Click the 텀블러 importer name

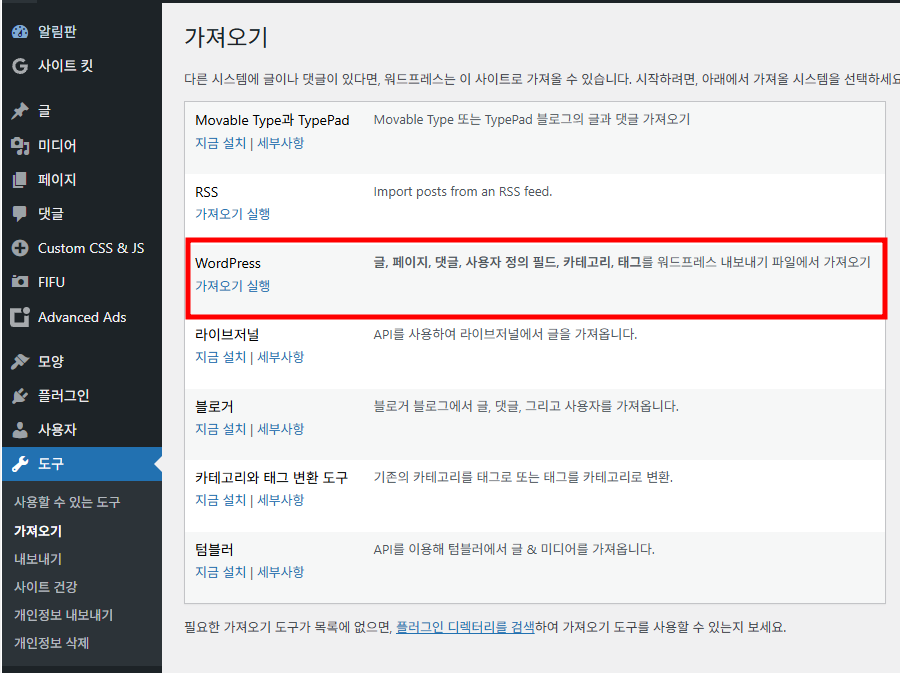[x=214, y=550]
